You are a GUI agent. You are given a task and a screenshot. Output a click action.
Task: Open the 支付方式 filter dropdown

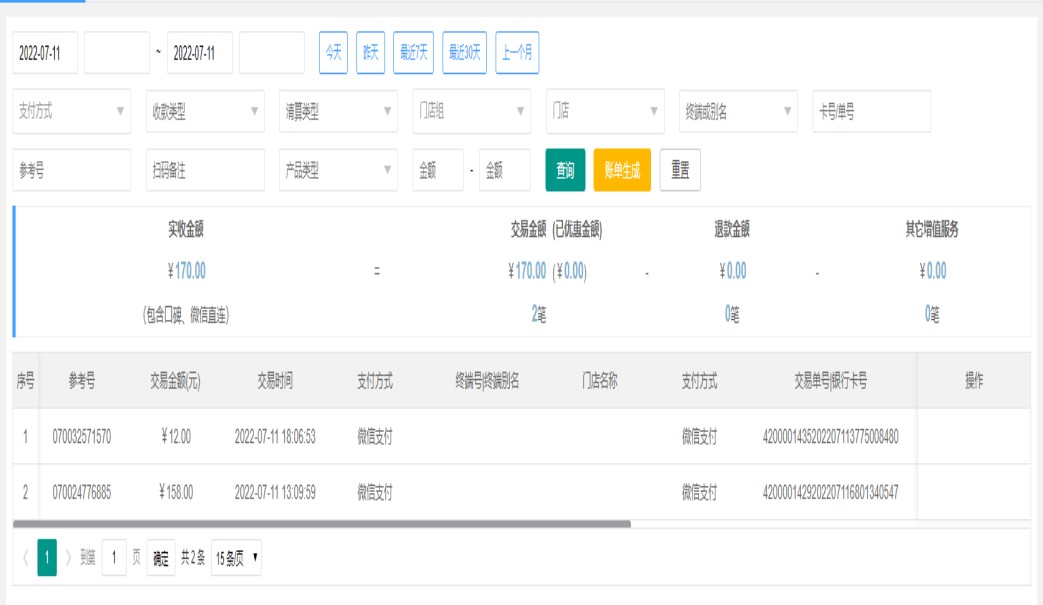point(71,112)
